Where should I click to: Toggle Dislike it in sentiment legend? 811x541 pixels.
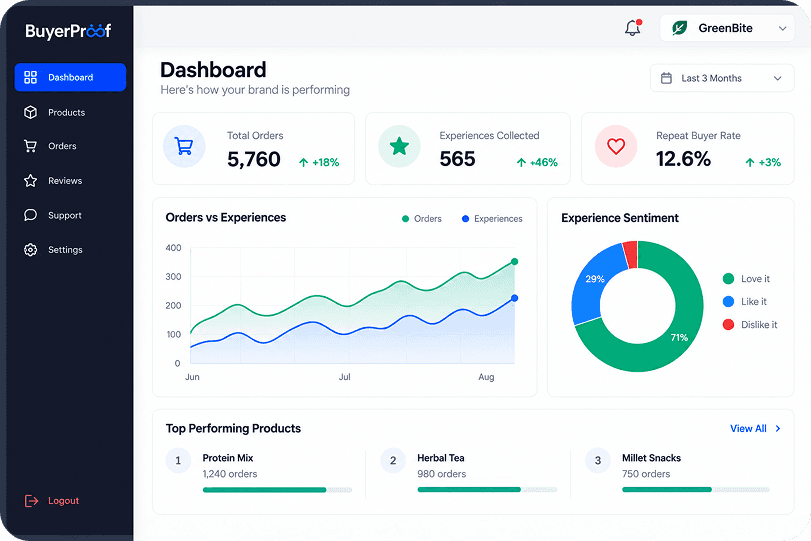[x=750, y=325]
